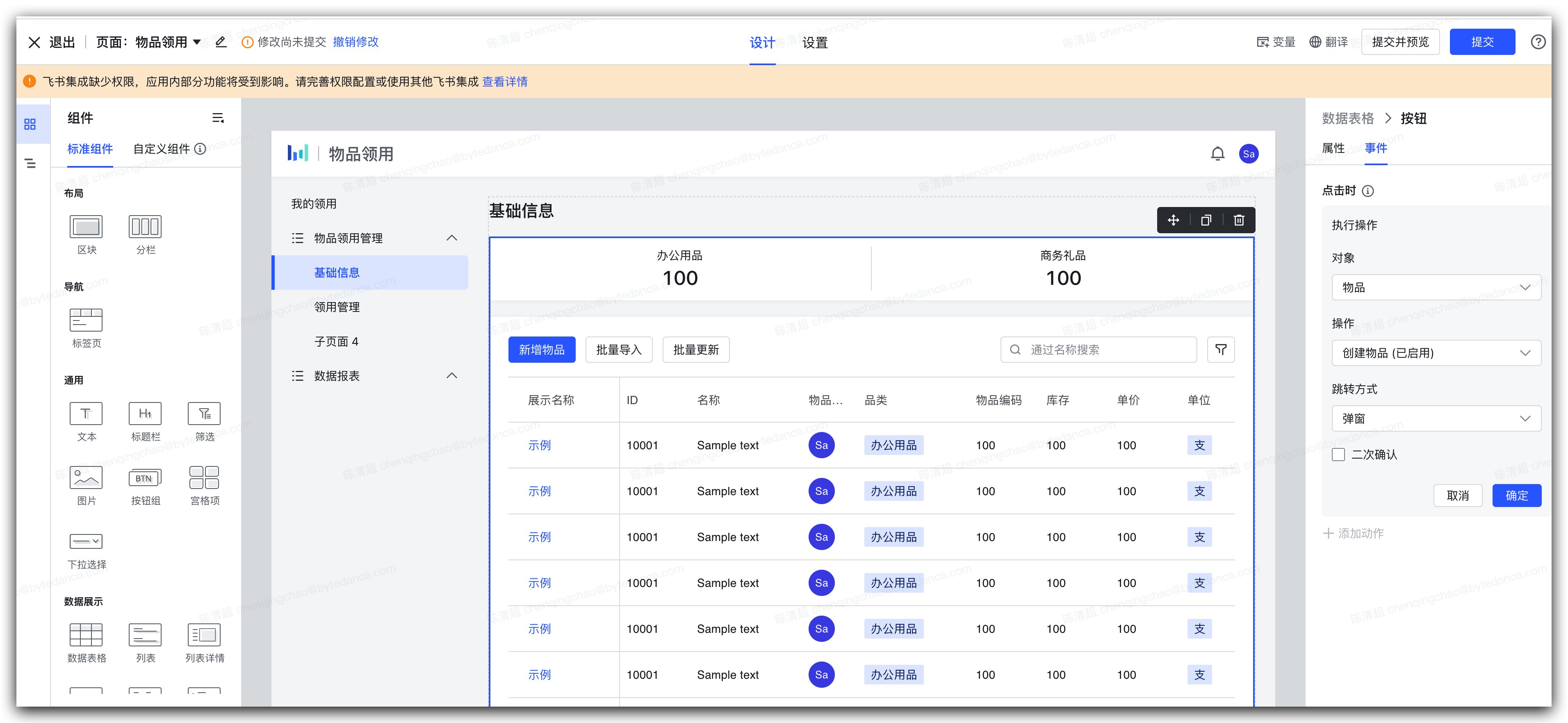Select 基础信息 menu item
Screen dimensions: 1568x723
[x=370, y=273]
